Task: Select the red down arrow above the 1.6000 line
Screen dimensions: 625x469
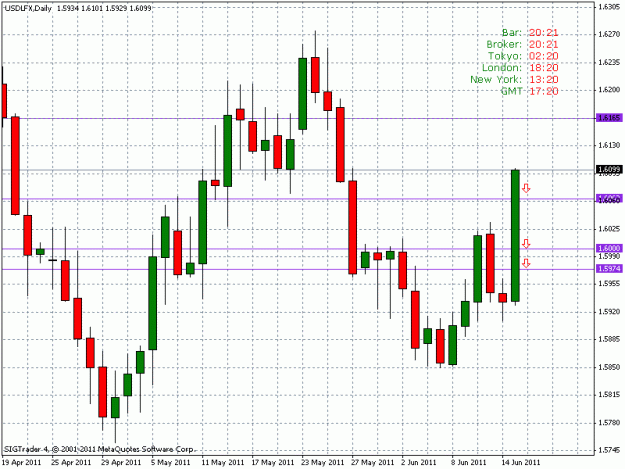Action: pyautogui.click(x=526, y=243)
